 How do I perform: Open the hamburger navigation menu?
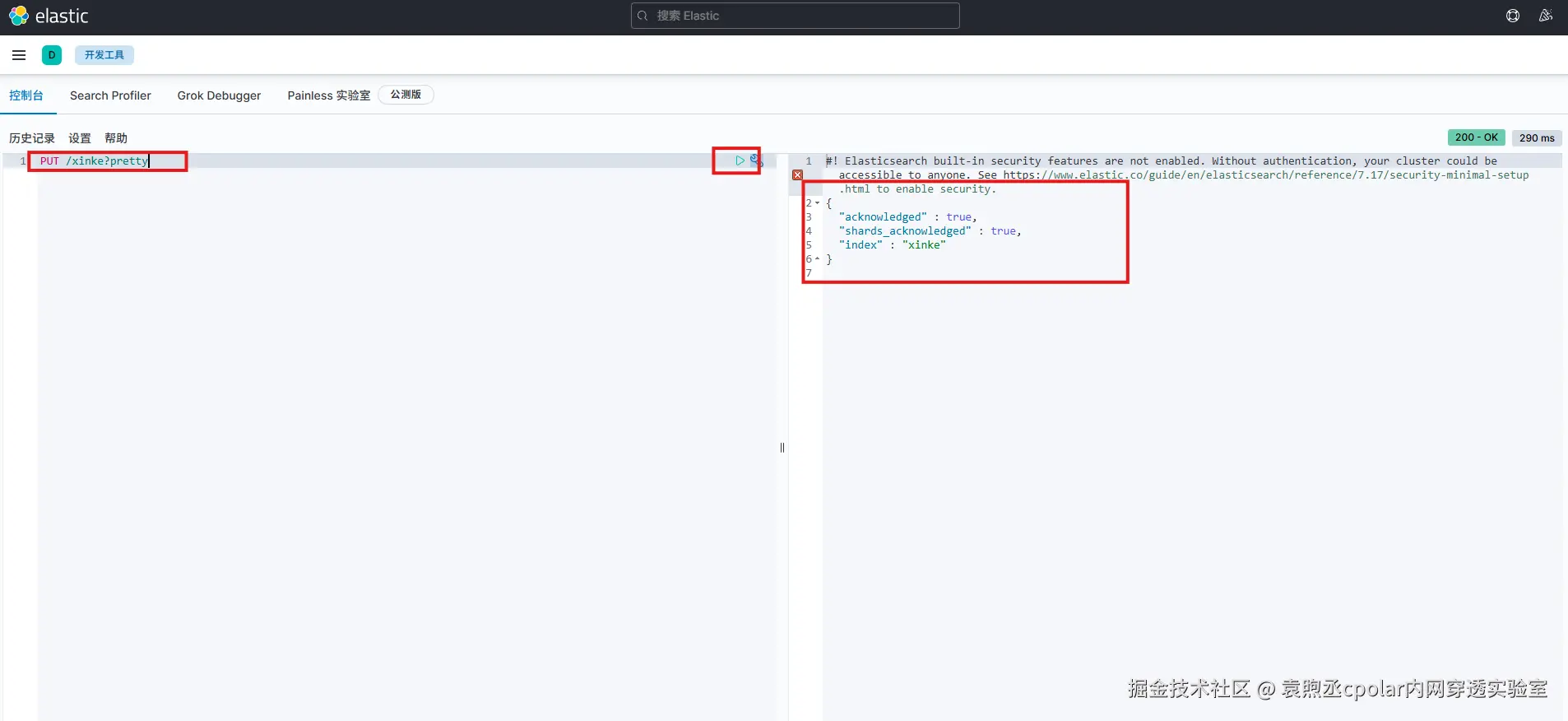(x=19, y=55)
